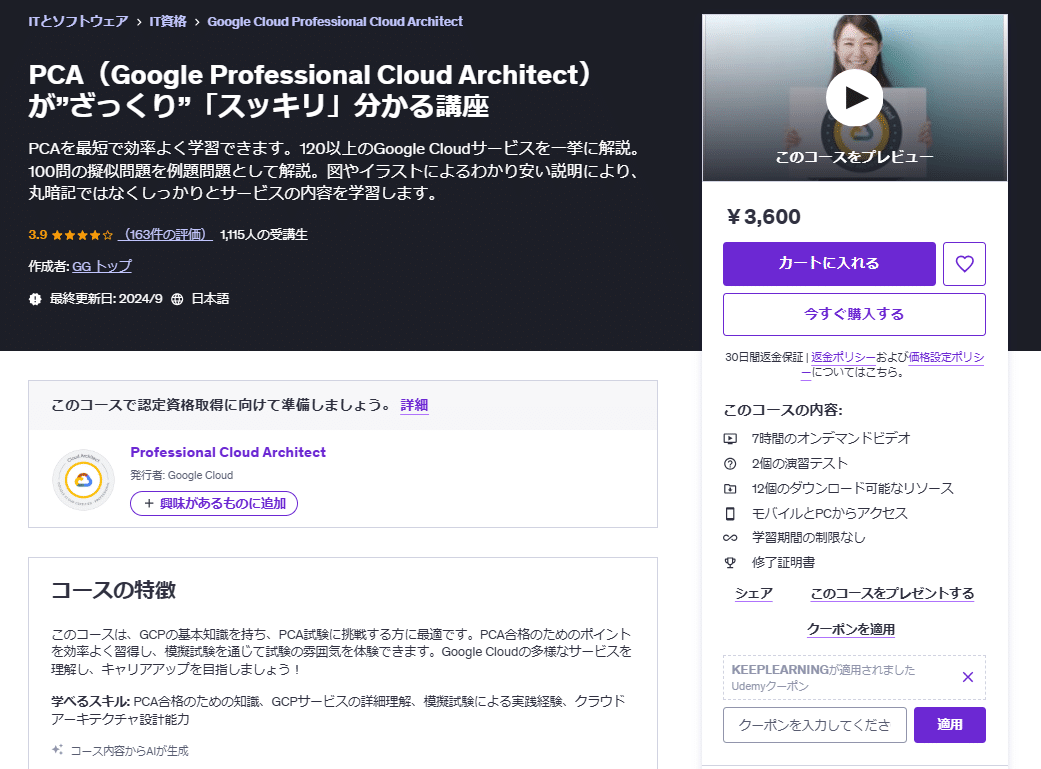The image size is (1041, 769).
Task: Click the globe language icon
Action: [x=177, y=299]
